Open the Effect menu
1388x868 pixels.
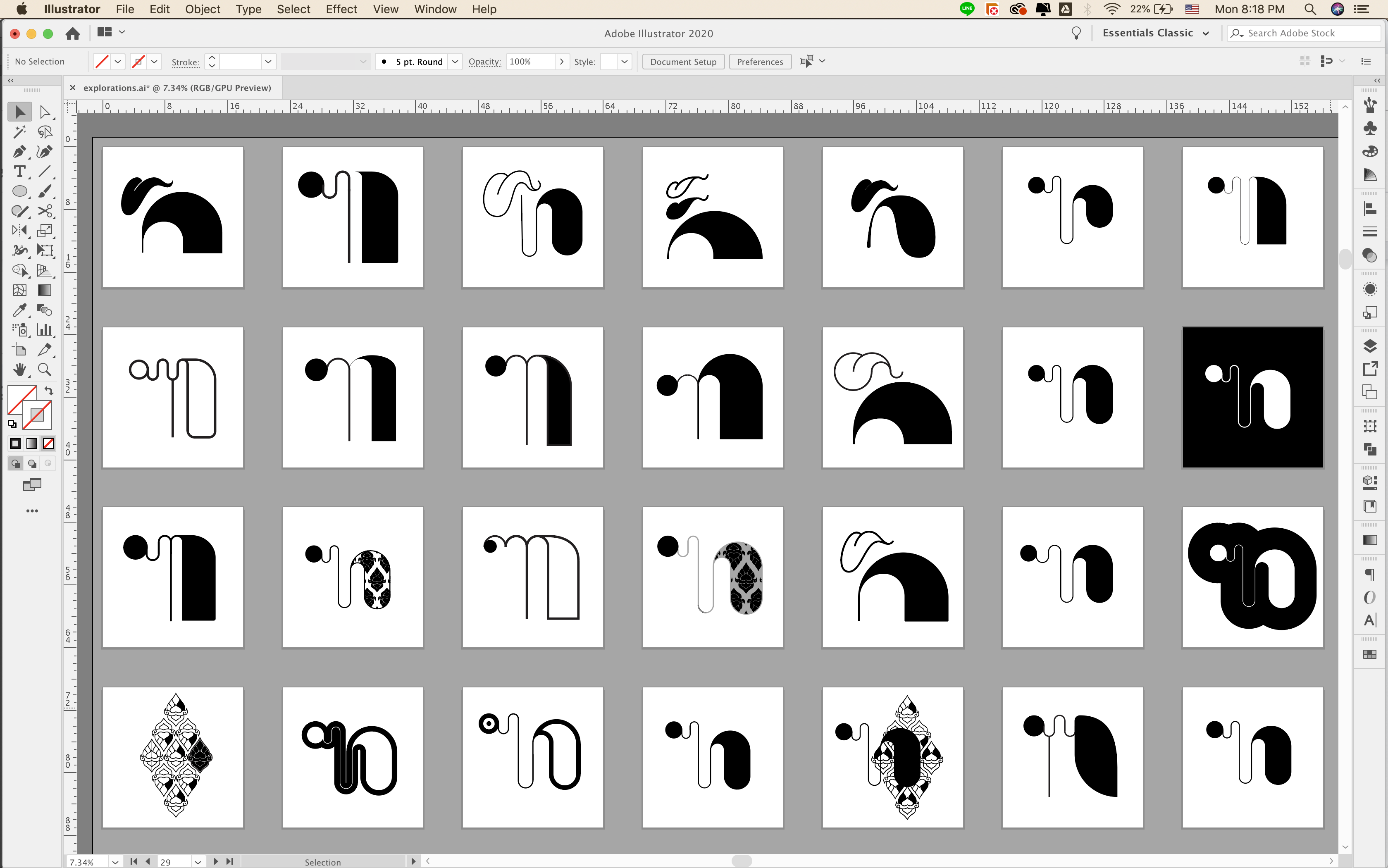pos(341,9)
